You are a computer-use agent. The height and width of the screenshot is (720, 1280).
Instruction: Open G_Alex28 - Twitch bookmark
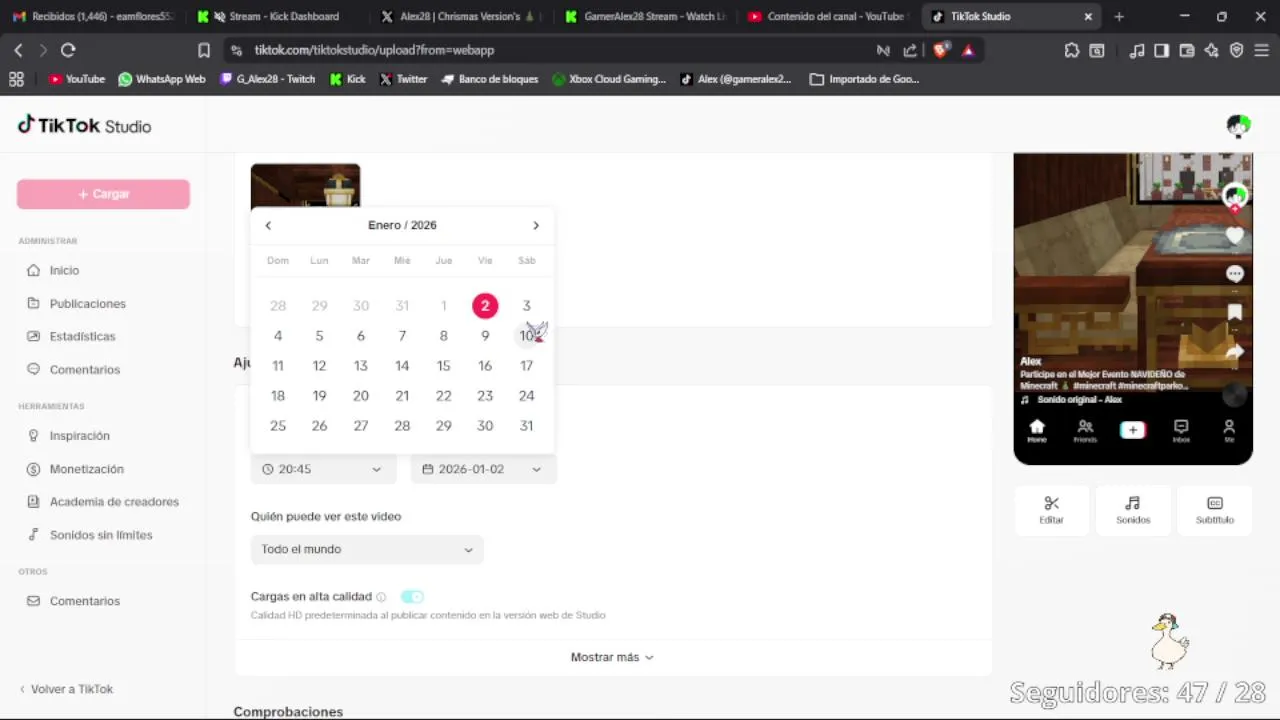(x=268, y=79)
